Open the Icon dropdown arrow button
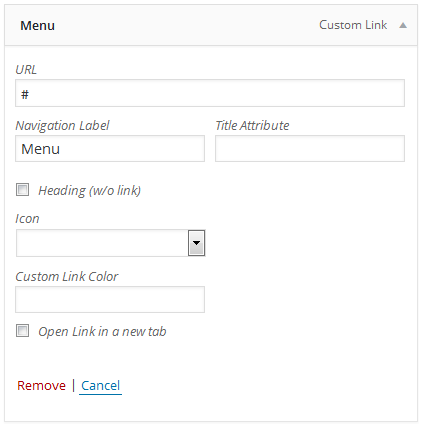423x428 pixels. coord(197,243)
